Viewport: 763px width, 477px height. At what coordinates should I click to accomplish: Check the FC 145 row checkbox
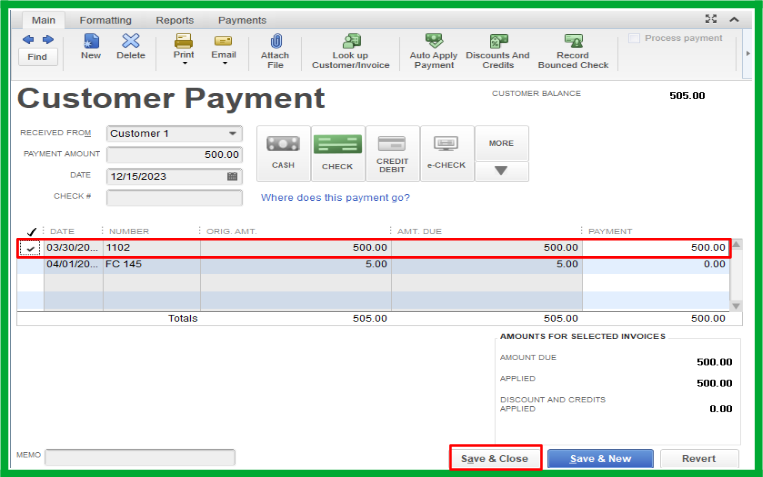pos(30,264)
